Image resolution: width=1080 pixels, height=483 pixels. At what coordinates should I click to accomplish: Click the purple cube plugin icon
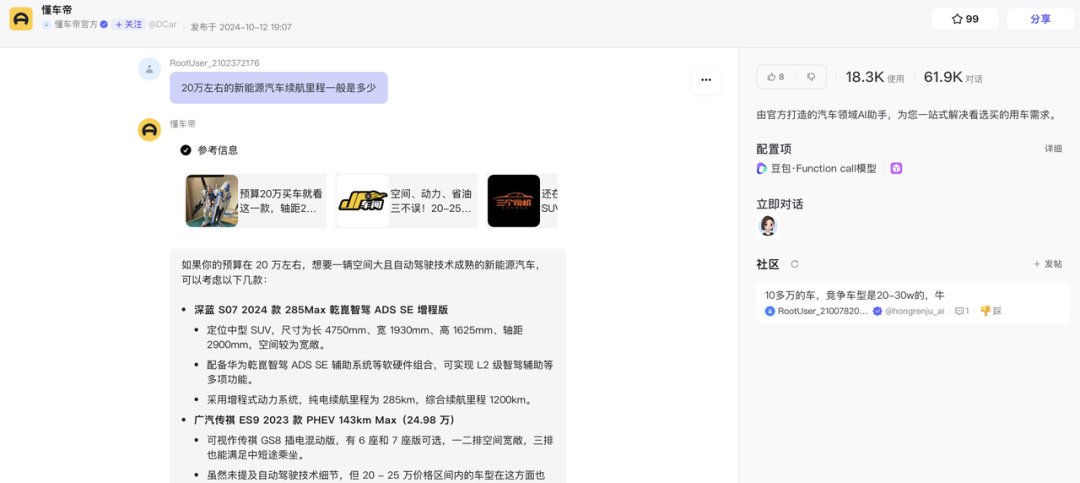[x=896, y=168]
